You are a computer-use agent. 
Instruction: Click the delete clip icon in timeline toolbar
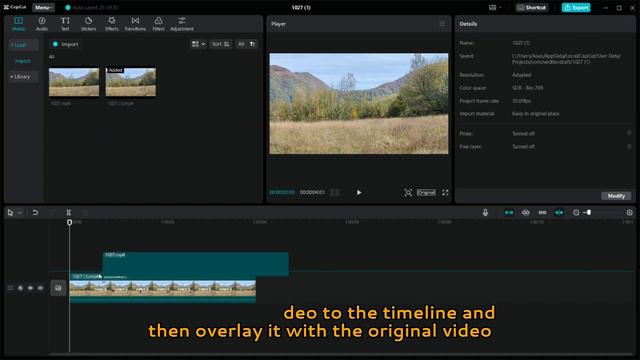(85, 213)
